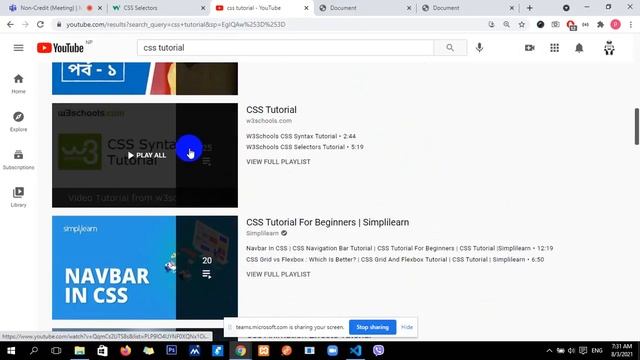
Task: View full playlist for w3schools CSS Tutorial
Action: tap(278, 162)
